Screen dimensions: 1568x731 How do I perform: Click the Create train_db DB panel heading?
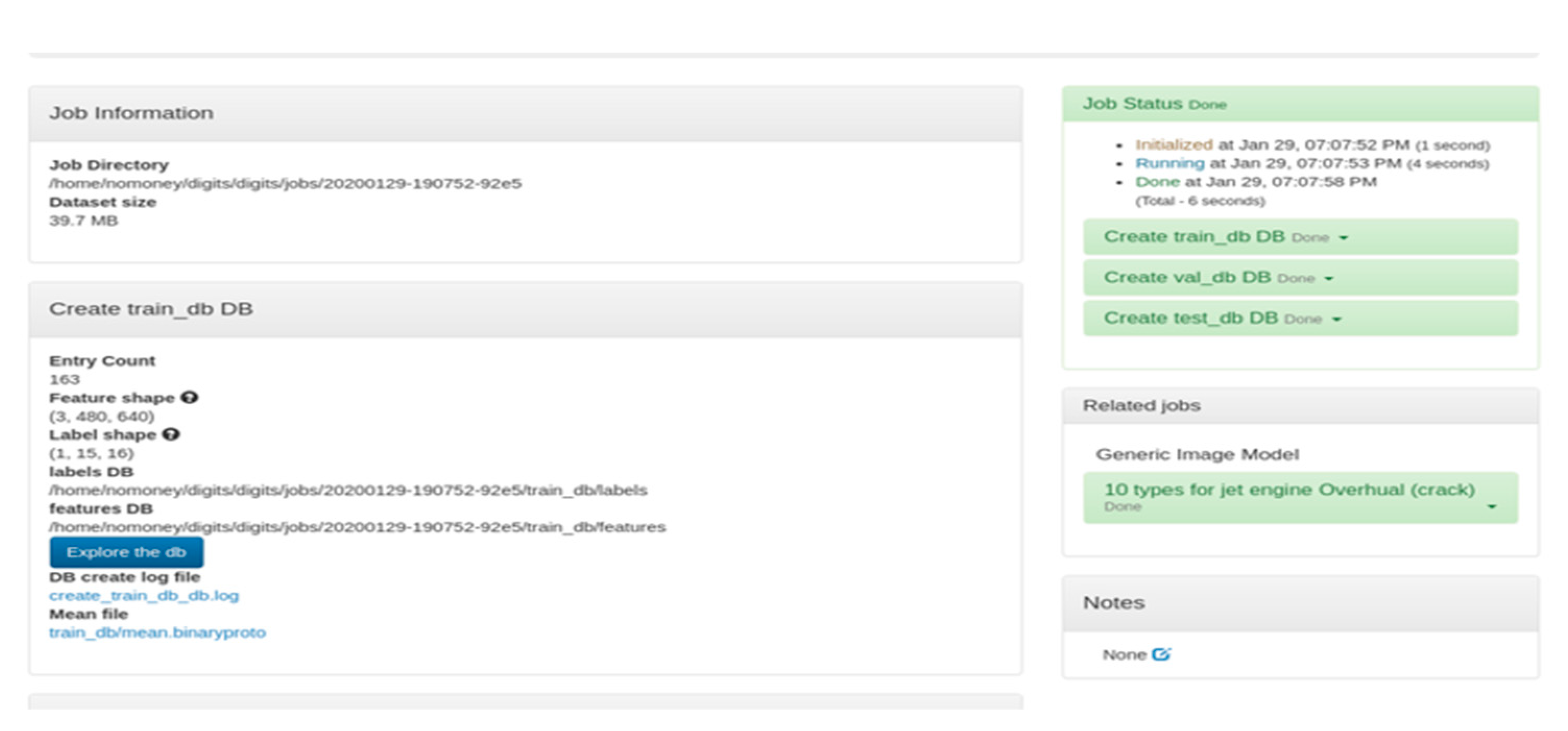(x=150, y=309)
